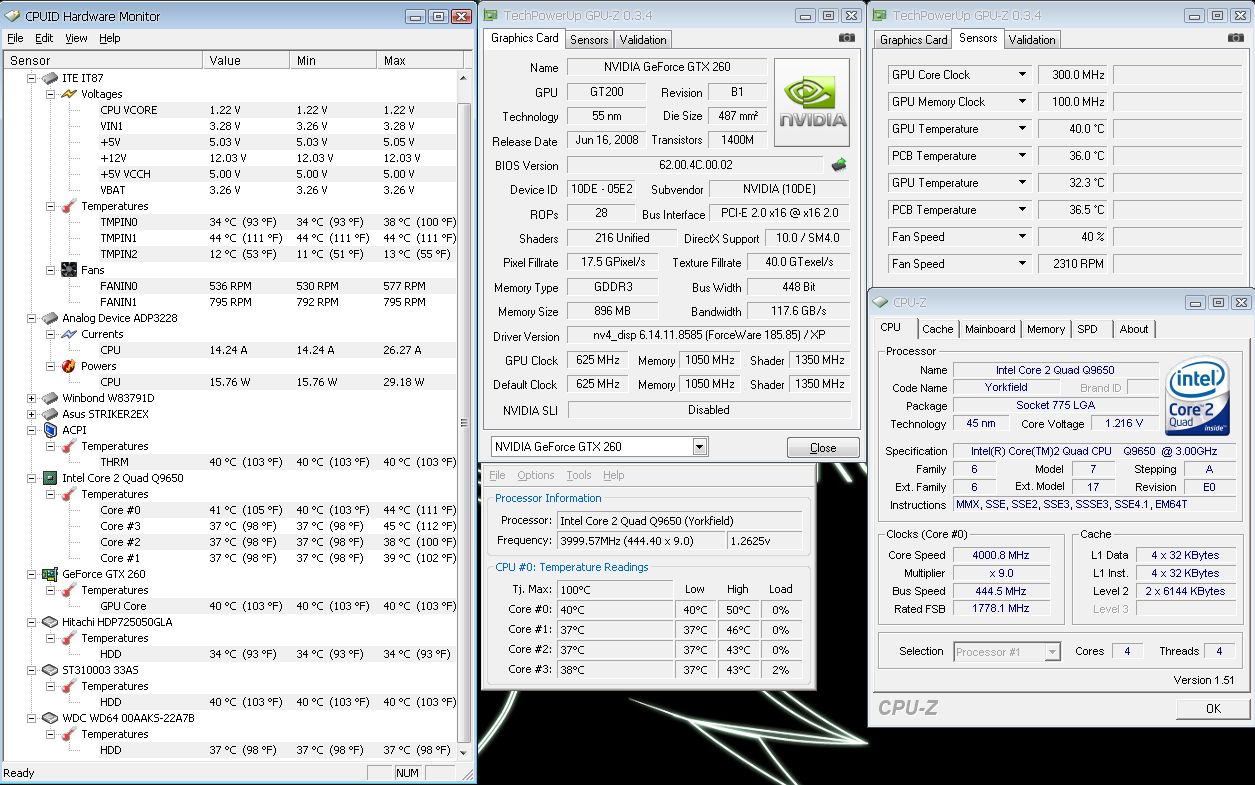This screenshot has width=1255, height=785.
Task: Collapse the ITE IT87 tree node
Action: [x=31, y=78]
